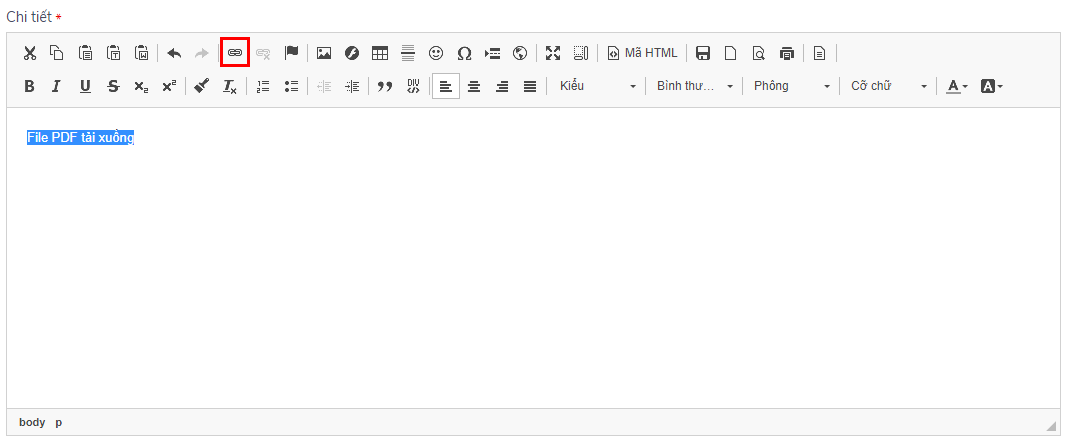Open the smiley emoticon picker
This screenshot has height=446, width=1072.
coord(436,53)
